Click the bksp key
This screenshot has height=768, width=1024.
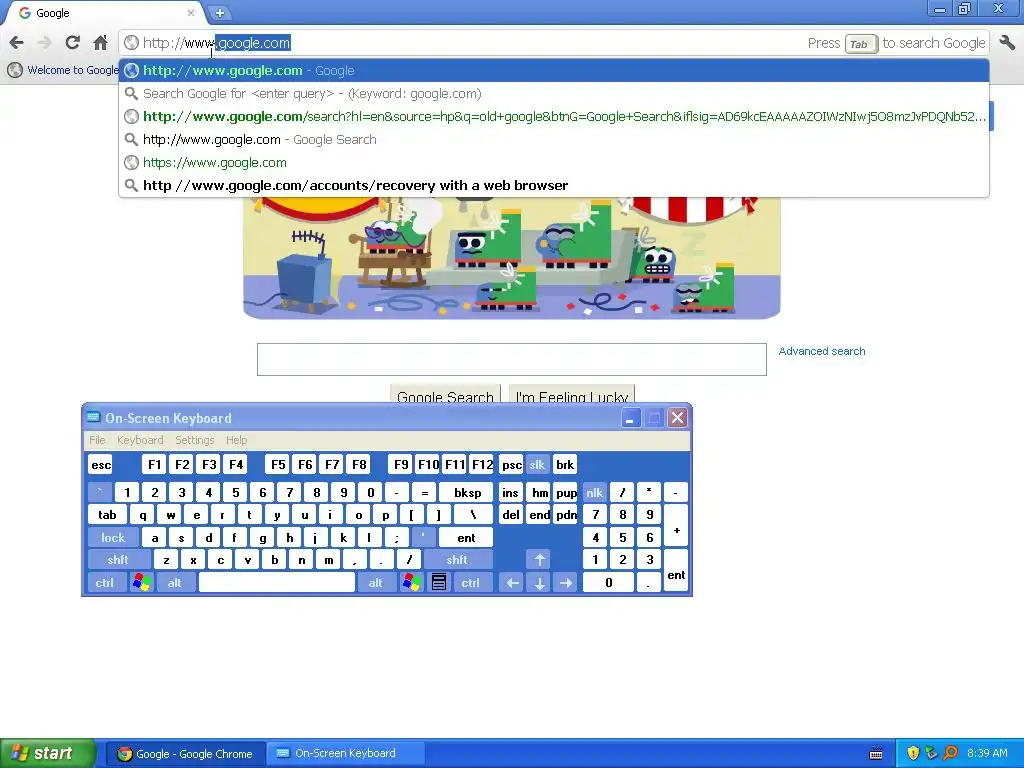(467, 492)
